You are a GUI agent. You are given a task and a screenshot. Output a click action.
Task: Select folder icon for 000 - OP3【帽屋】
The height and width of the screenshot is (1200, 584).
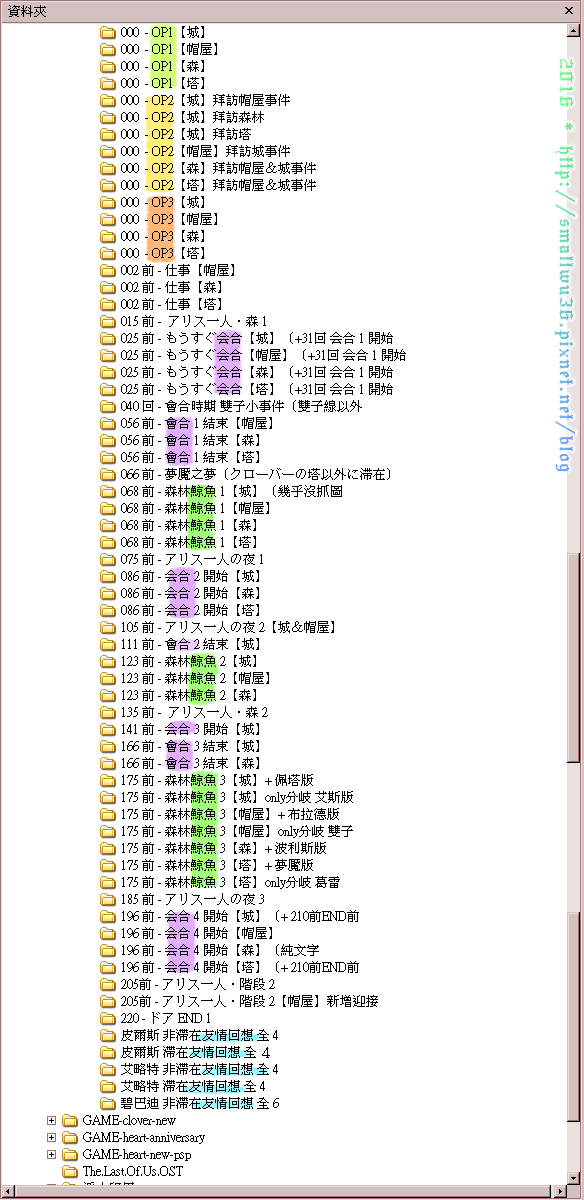coord(108,219)
